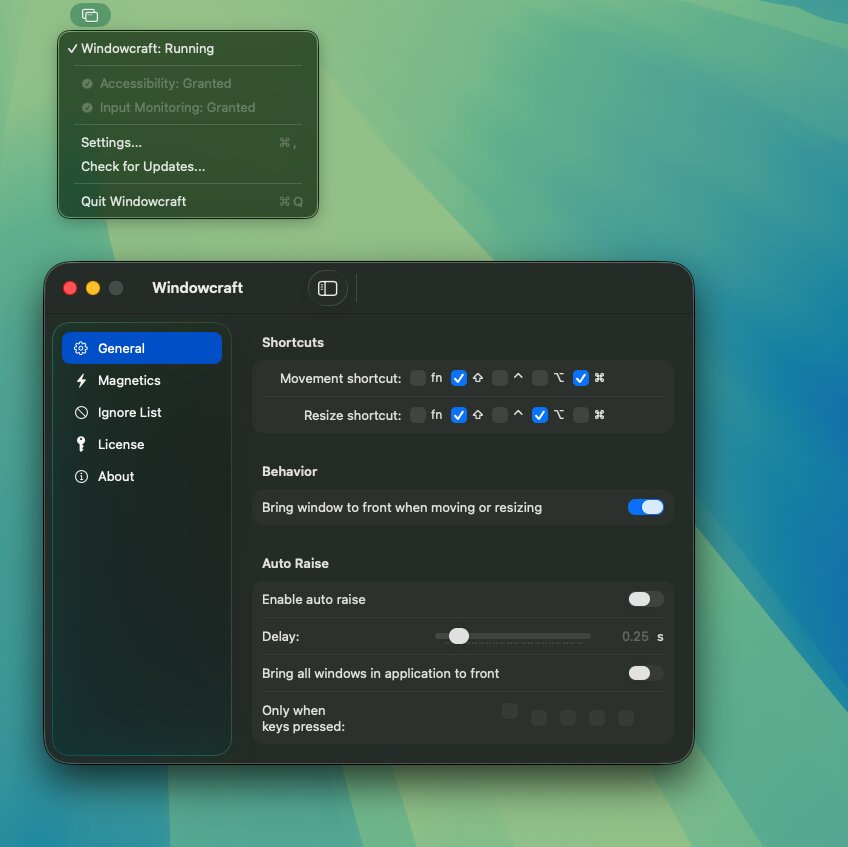Click the Windowcraft menu bar status icon

(x=91, y=15)
